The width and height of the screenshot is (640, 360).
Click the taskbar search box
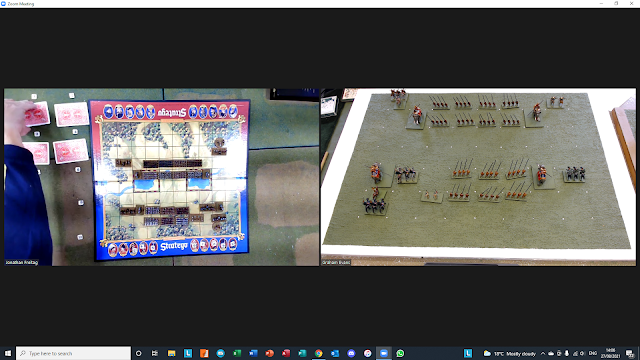tap(73, 353)
